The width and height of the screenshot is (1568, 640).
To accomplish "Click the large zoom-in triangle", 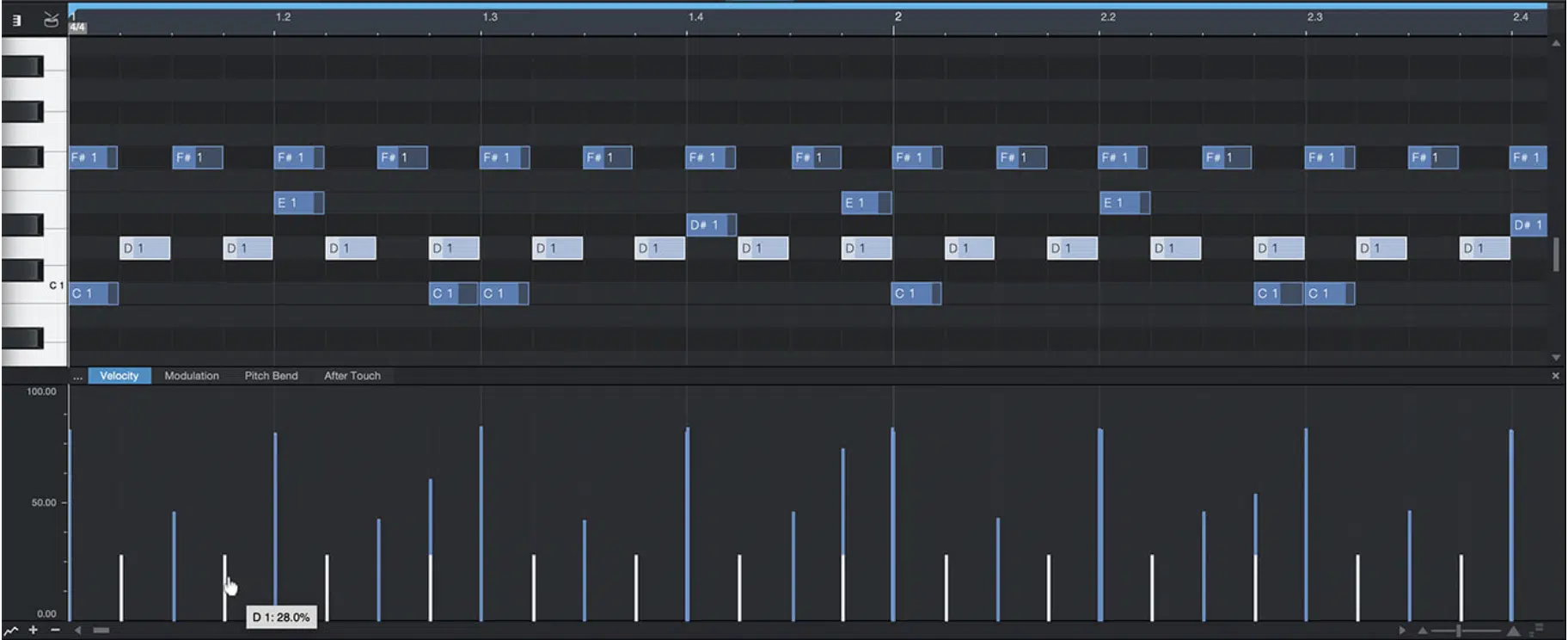I will click(x=1513, y=631).
